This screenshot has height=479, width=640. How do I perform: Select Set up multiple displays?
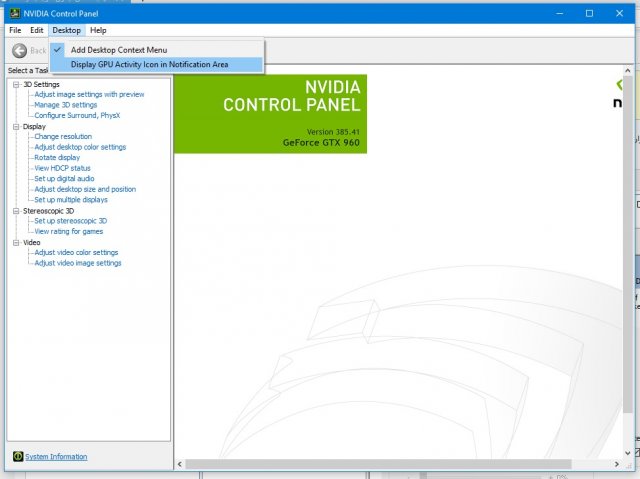tap(70, 200)
